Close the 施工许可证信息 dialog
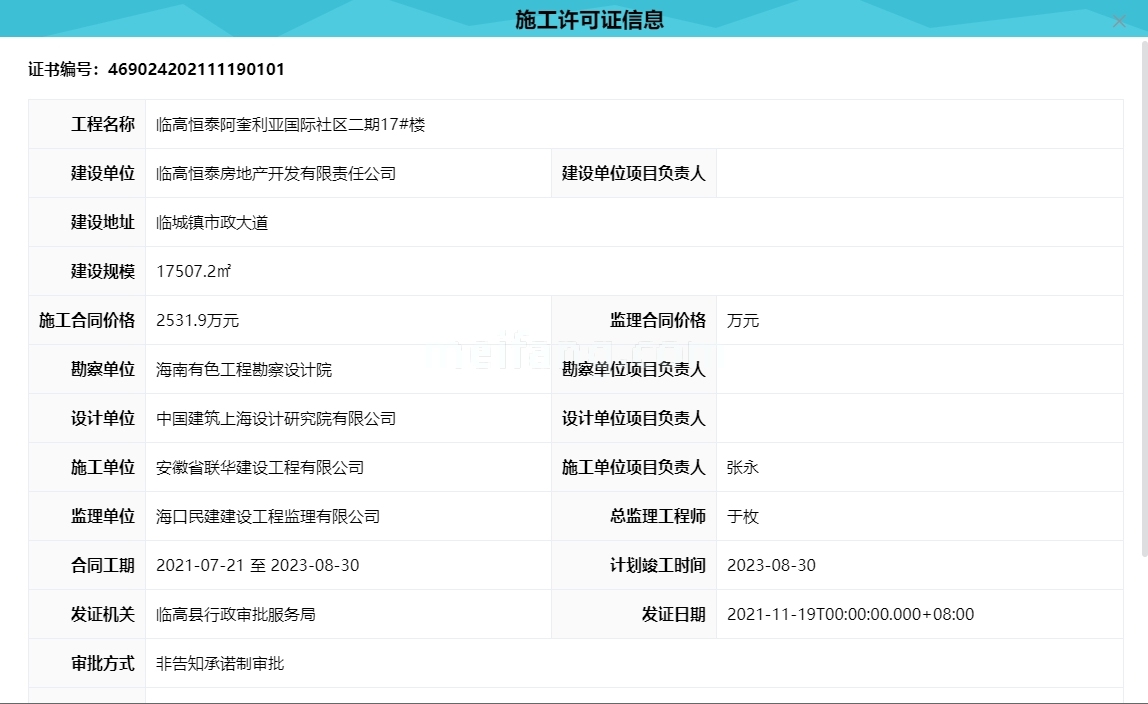 [x=1119, y=21]
